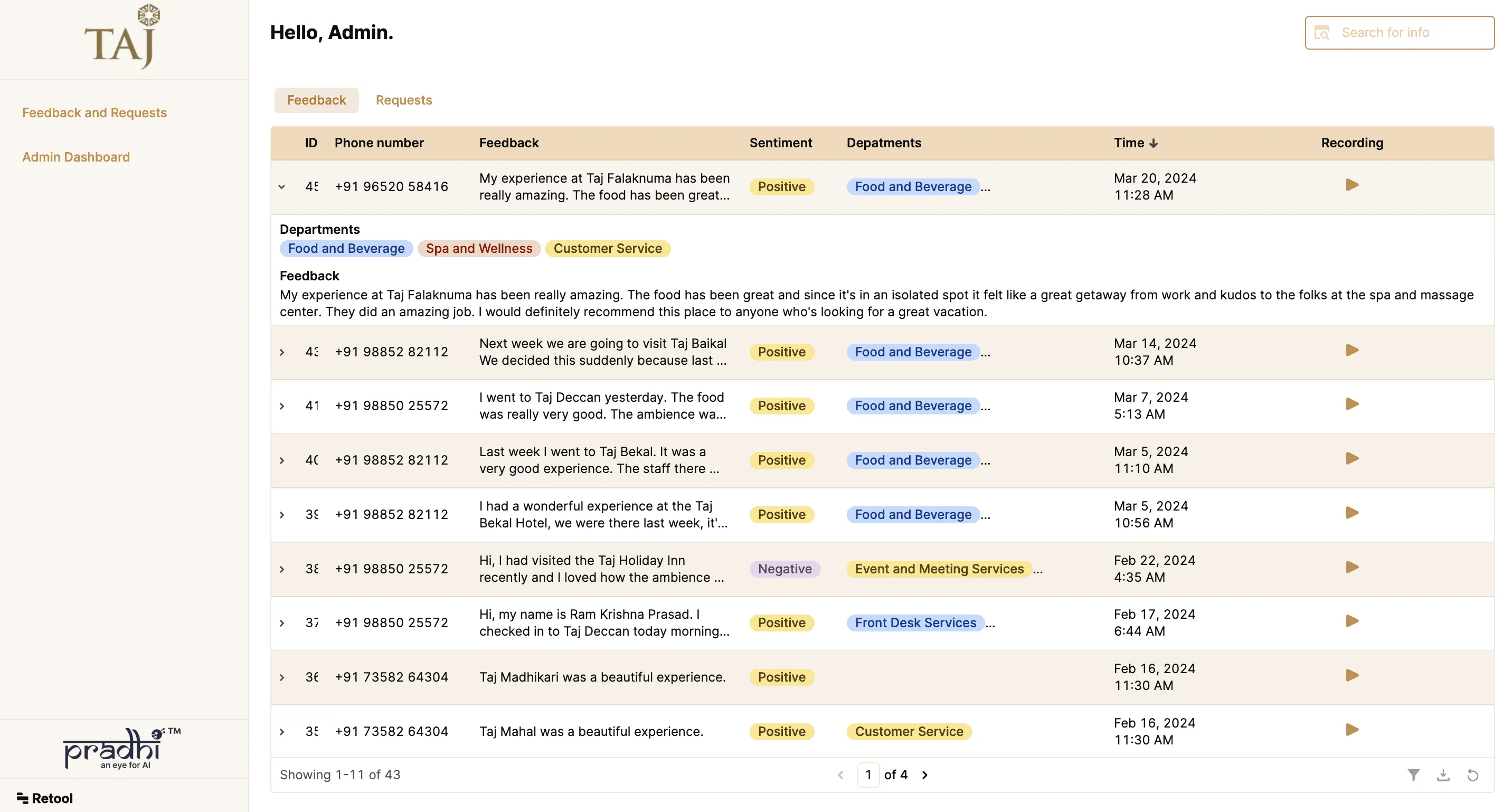
Task: Click the Sentiment column header
Action: [781, 143]
